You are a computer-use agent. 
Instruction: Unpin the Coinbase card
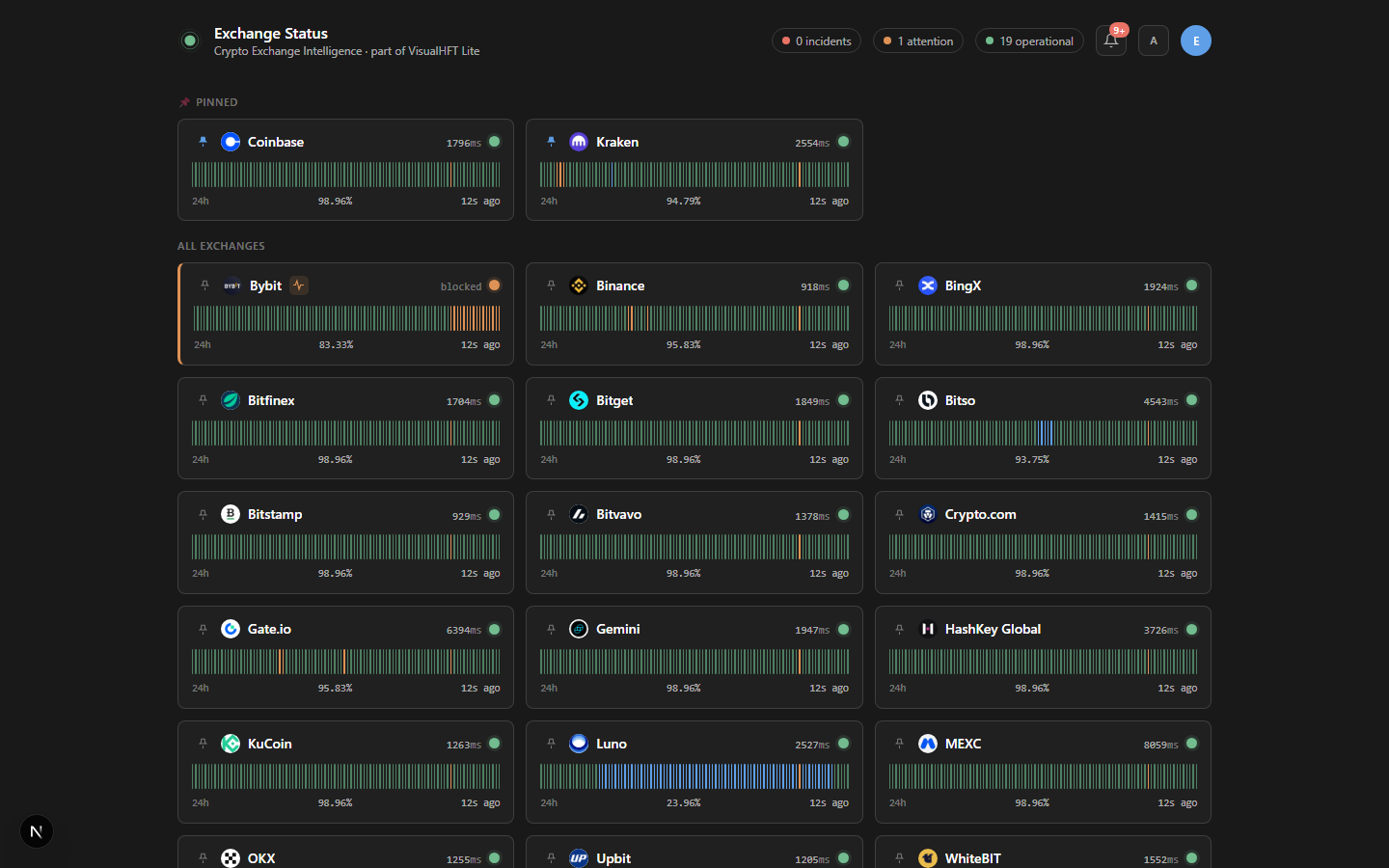coord(203,142)
